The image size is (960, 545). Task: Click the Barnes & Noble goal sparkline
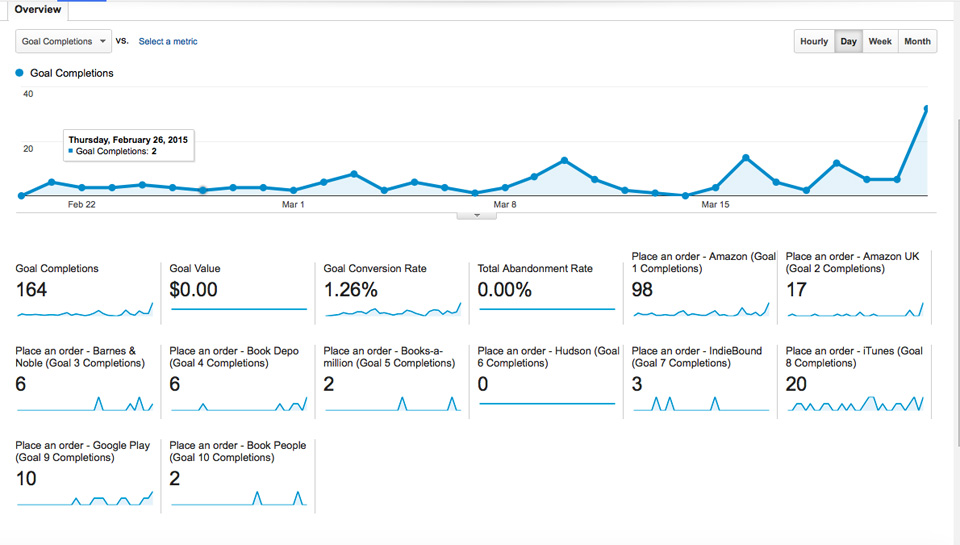(84, 404)
